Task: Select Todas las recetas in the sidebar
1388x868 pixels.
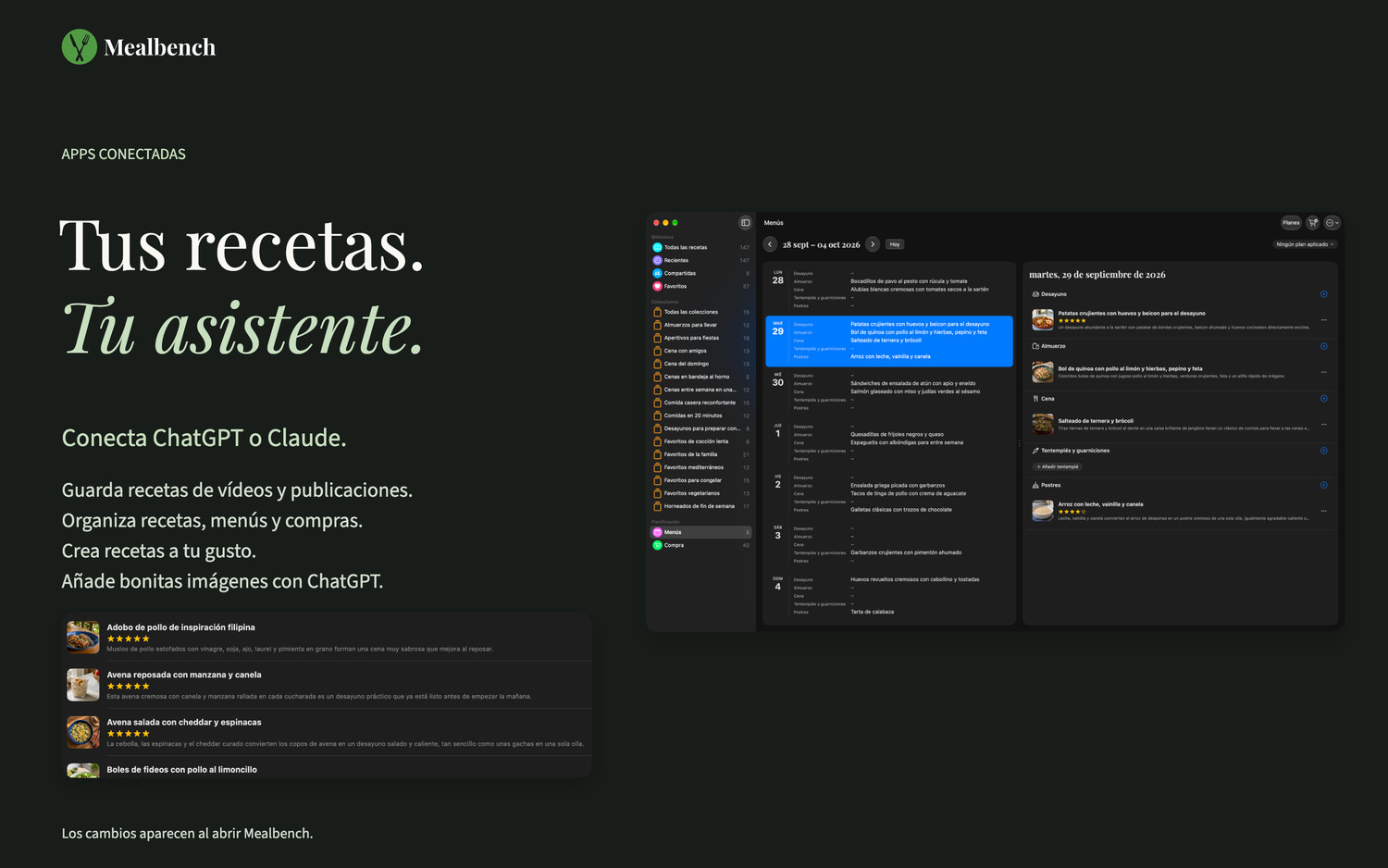Action: 701,247
